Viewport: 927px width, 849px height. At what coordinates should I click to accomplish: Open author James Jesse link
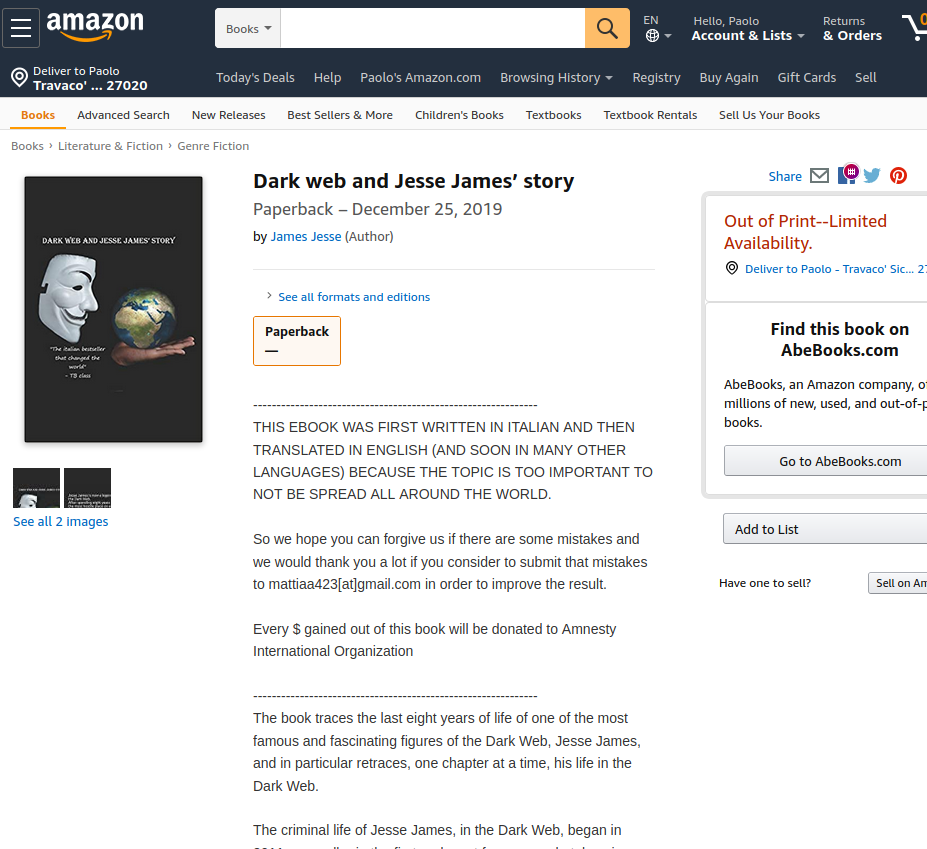click(x=306, y=236)
